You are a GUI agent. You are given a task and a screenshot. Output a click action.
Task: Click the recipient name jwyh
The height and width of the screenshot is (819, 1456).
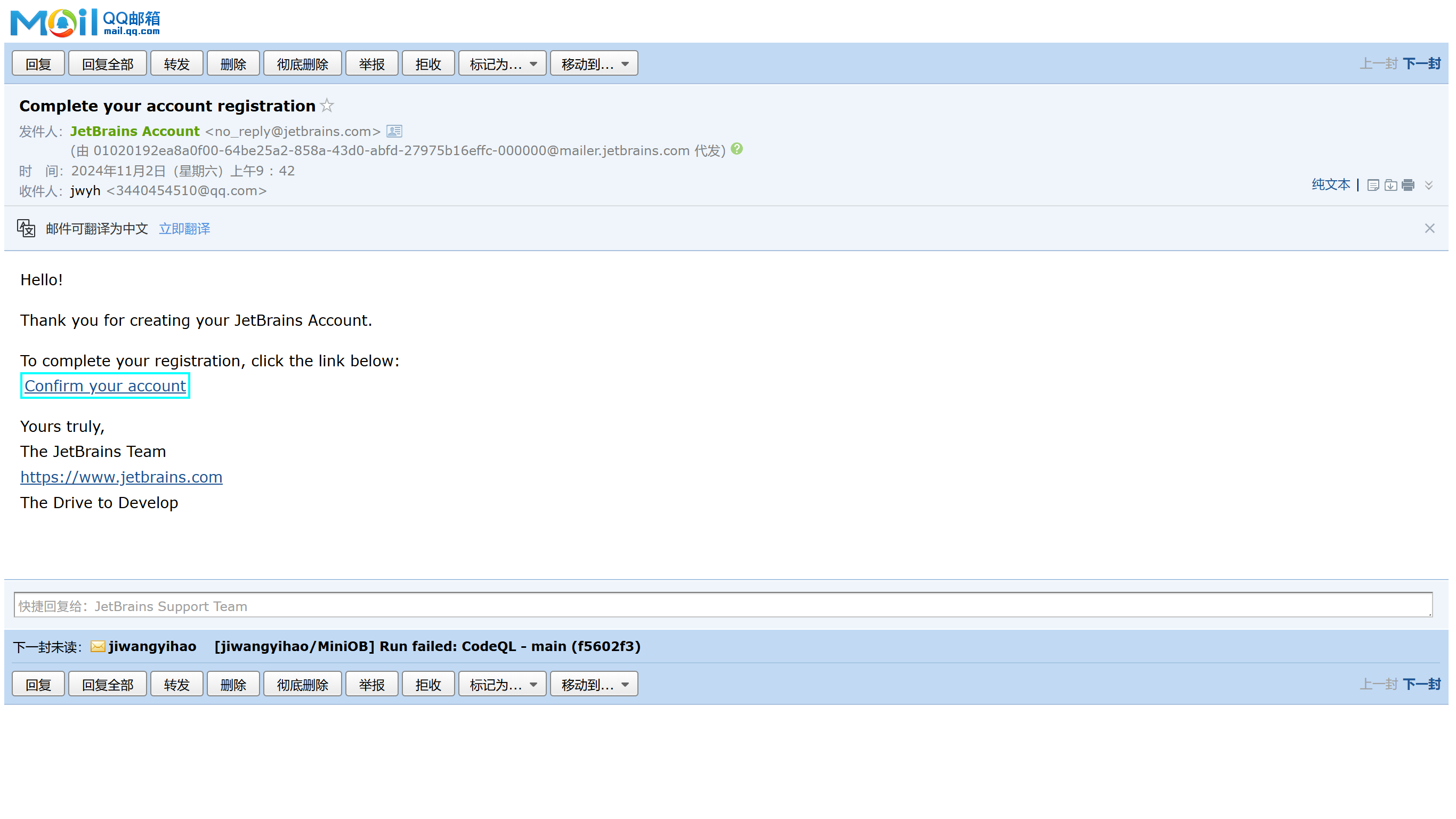coord(85,190)
